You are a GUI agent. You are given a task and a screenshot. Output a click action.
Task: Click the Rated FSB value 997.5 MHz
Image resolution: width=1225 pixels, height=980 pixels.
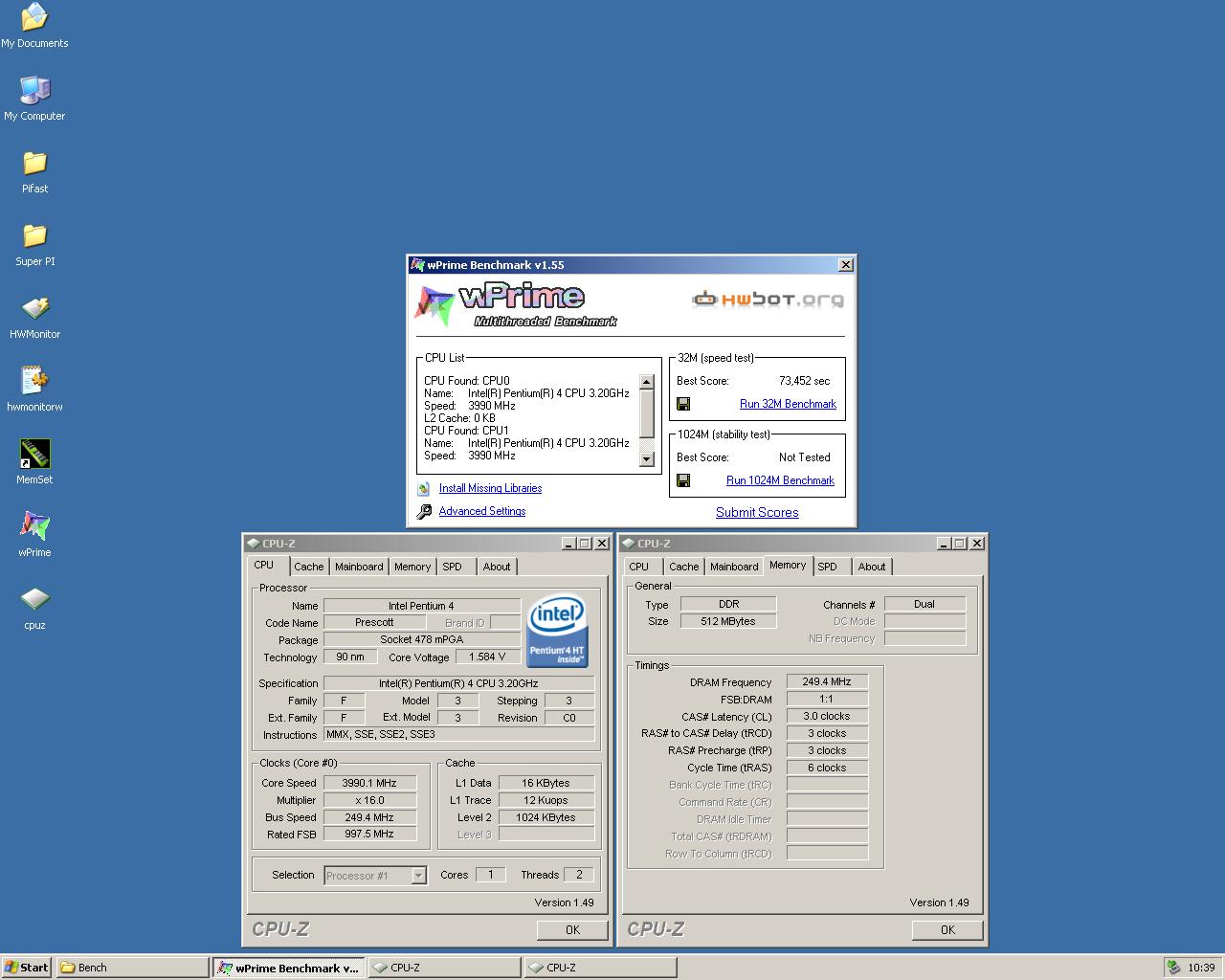[369, 835]
